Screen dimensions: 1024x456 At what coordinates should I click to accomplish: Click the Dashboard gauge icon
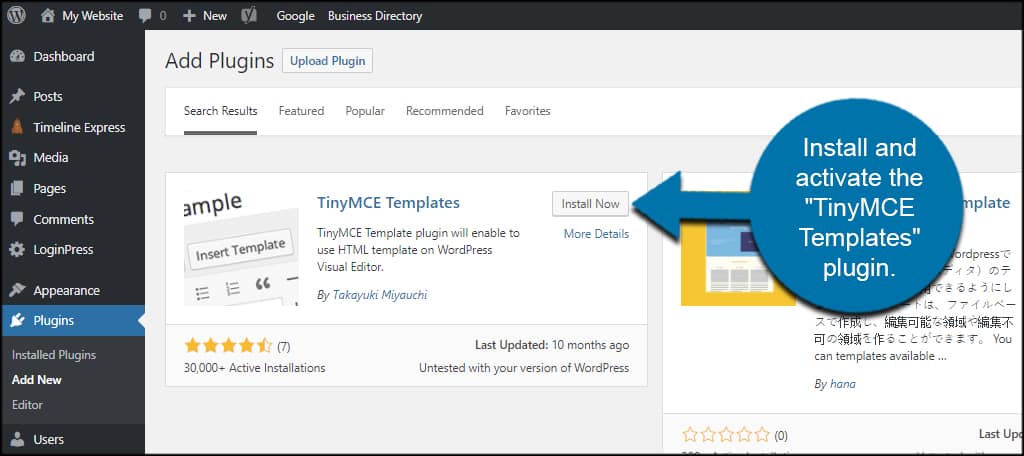tap(18, 56)
